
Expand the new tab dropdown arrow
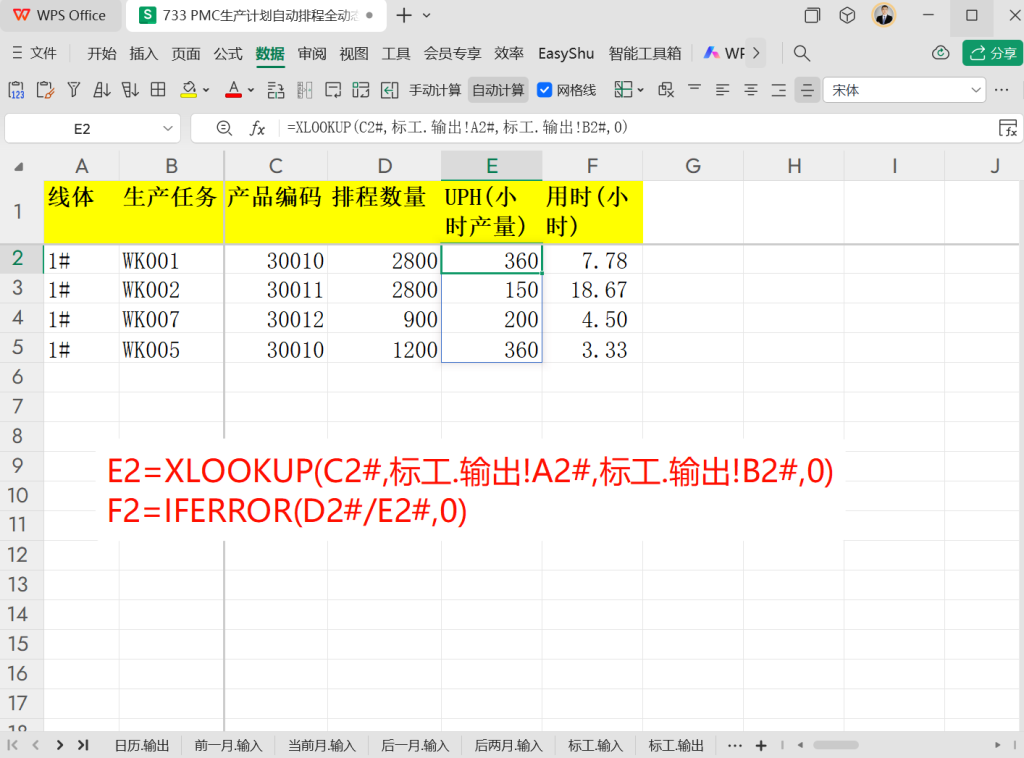pyautogui.click(x=426, y=15)
